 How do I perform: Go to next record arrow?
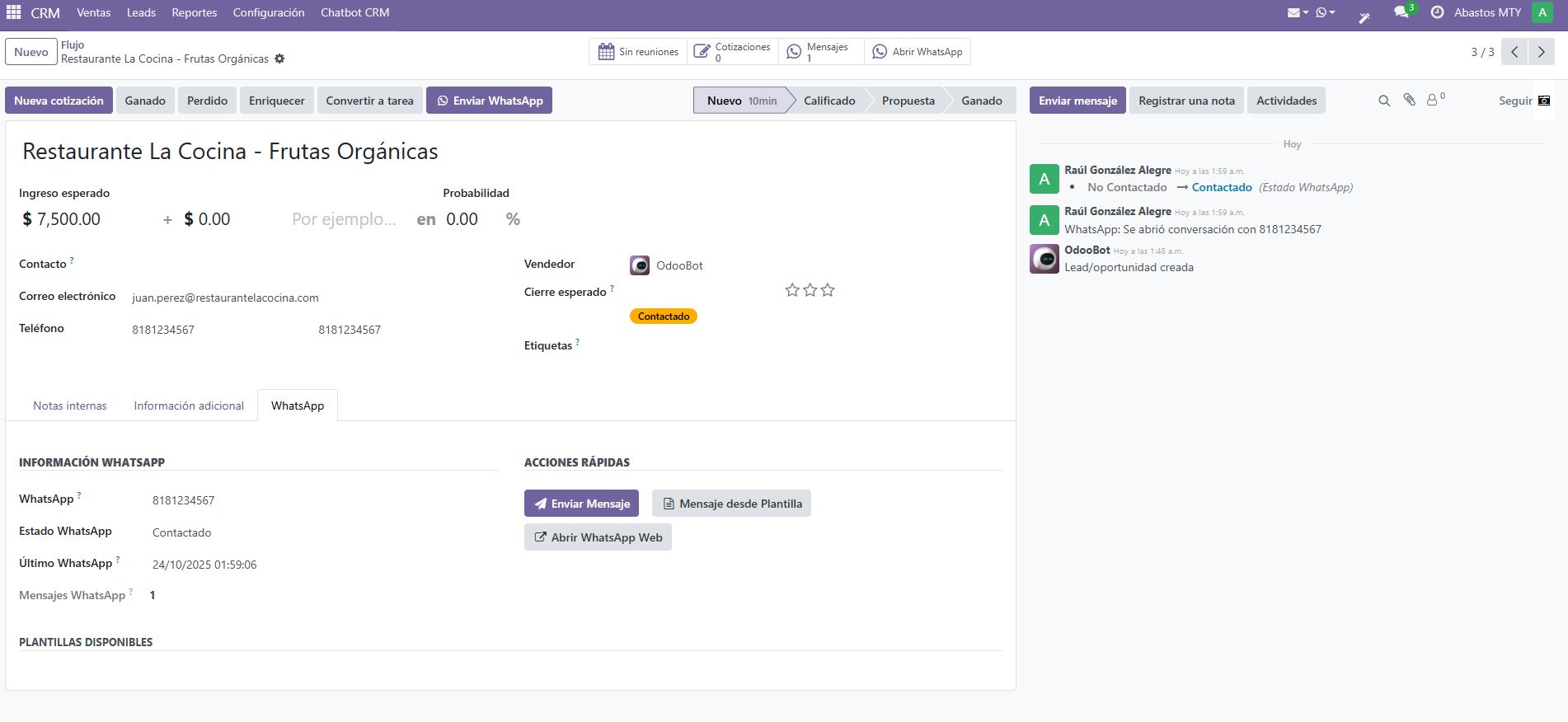[1541, 52]
